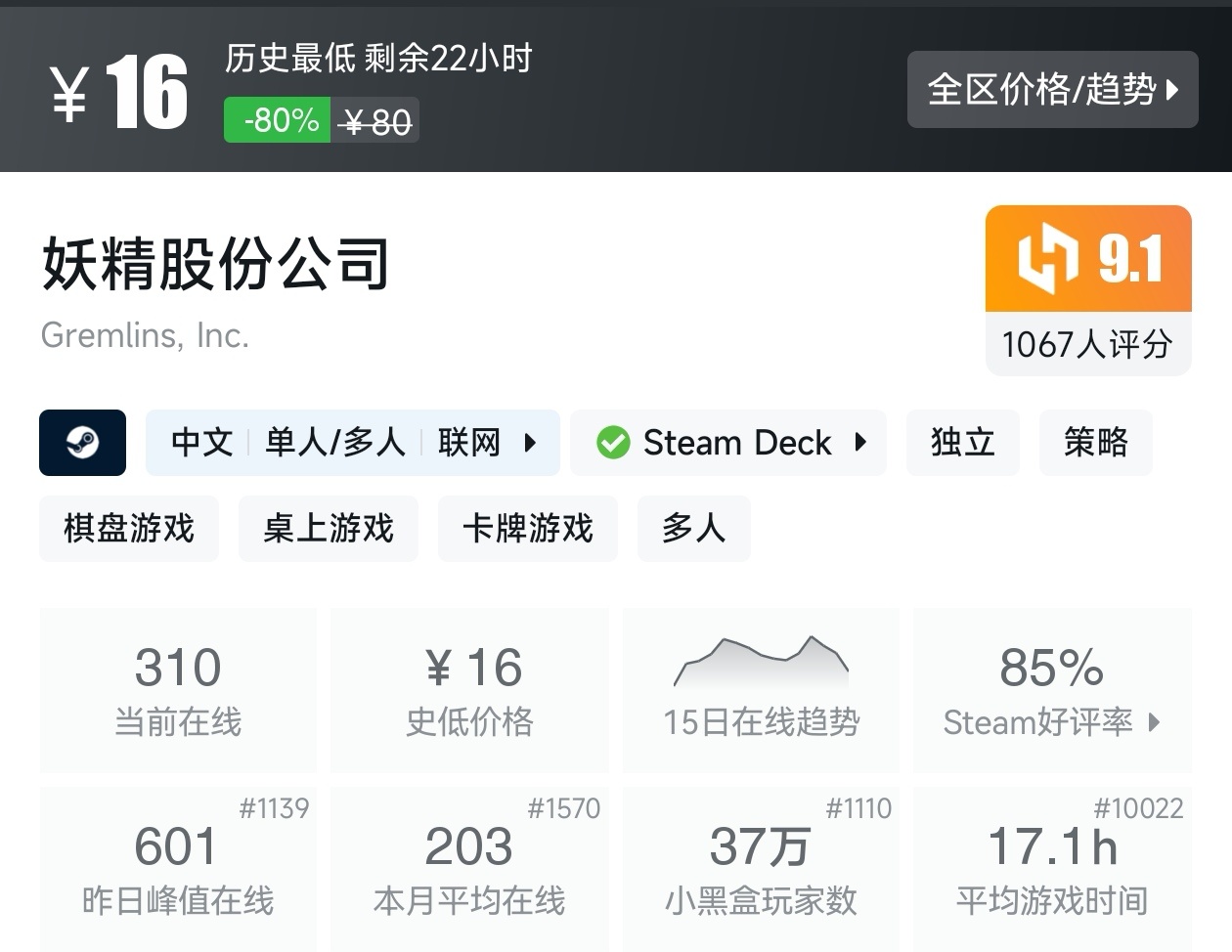The height and width of the screenshot is (952, 1232).
Task: Click the -80% discount badge
Action: point(278,120)
